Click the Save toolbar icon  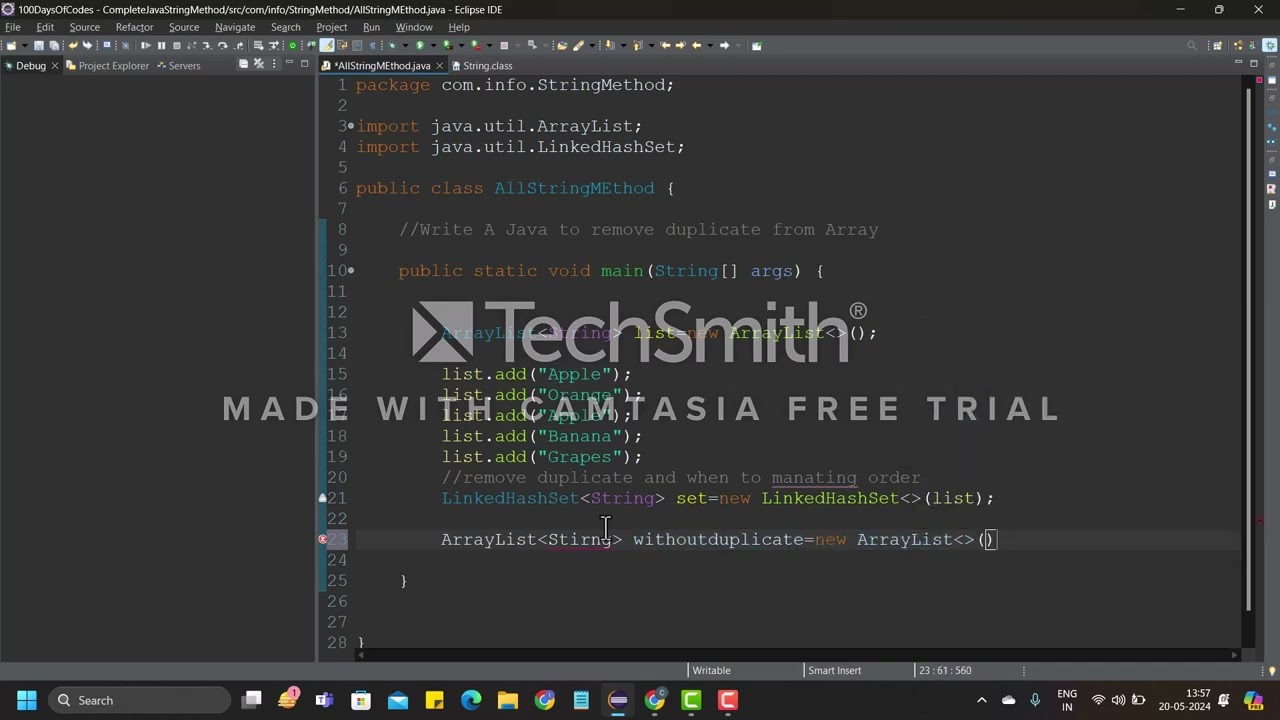pyautogui.click(x=39, y=45)
